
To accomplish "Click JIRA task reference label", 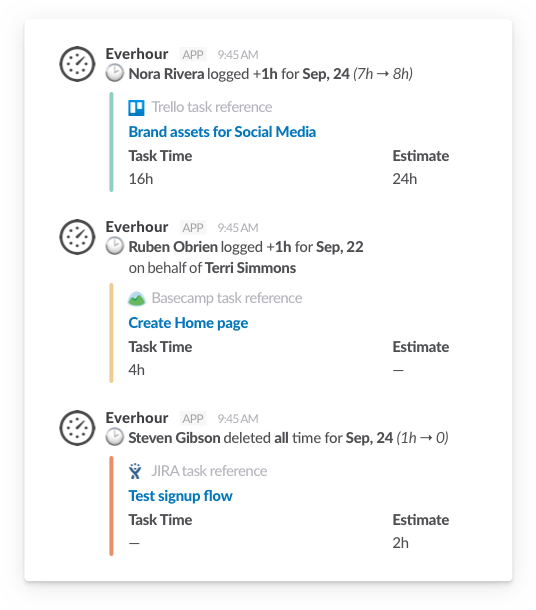I will pyautogui.click(x=209, y=471).
